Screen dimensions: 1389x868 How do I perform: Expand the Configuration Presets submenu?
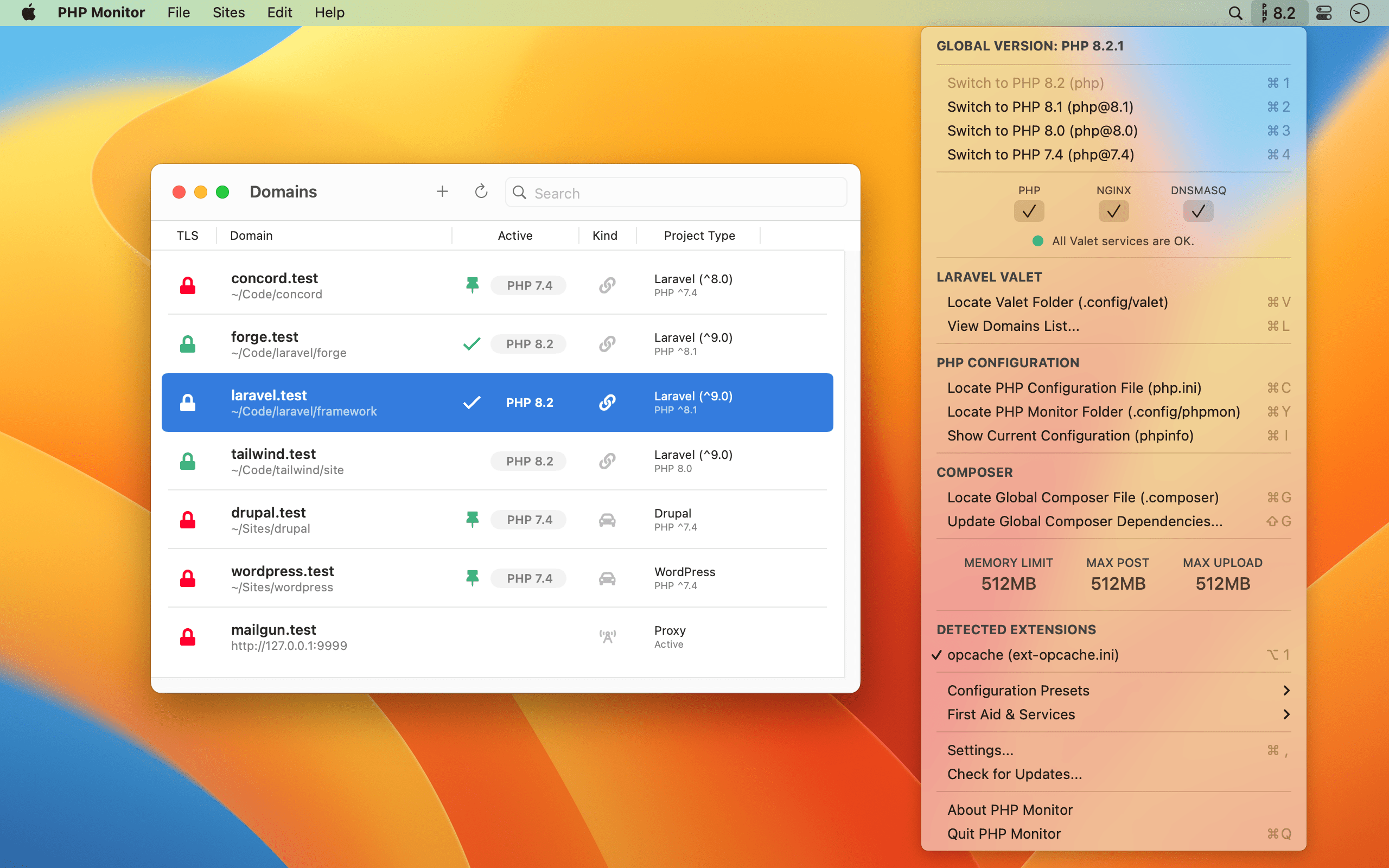click(1113, 690)
